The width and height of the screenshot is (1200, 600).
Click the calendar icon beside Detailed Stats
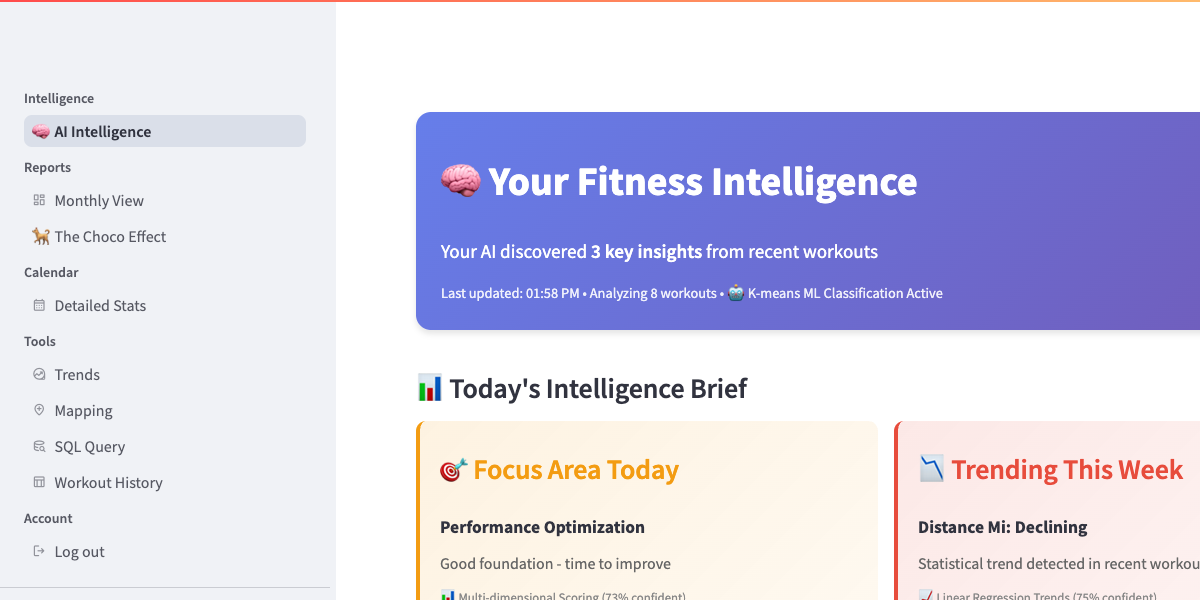(x=39, y=305)
